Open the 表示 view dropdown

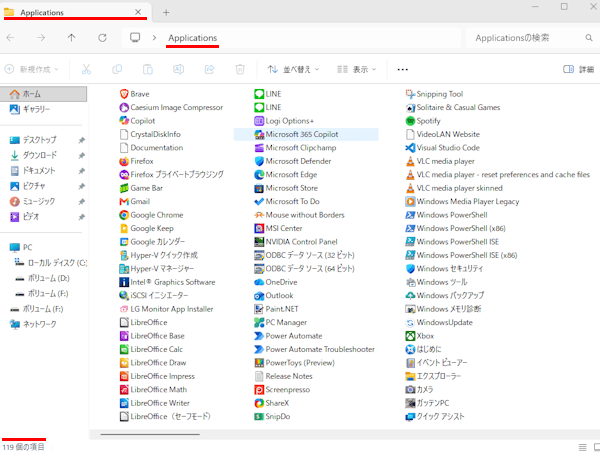(357, 69)
